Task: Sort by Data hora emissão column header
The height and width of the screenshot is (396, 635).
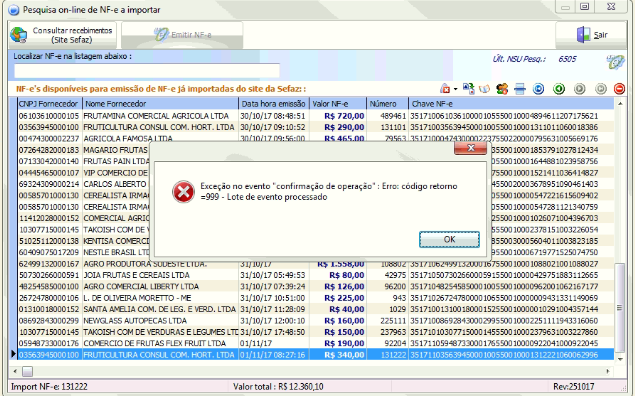Action: (x=274, y=104)
